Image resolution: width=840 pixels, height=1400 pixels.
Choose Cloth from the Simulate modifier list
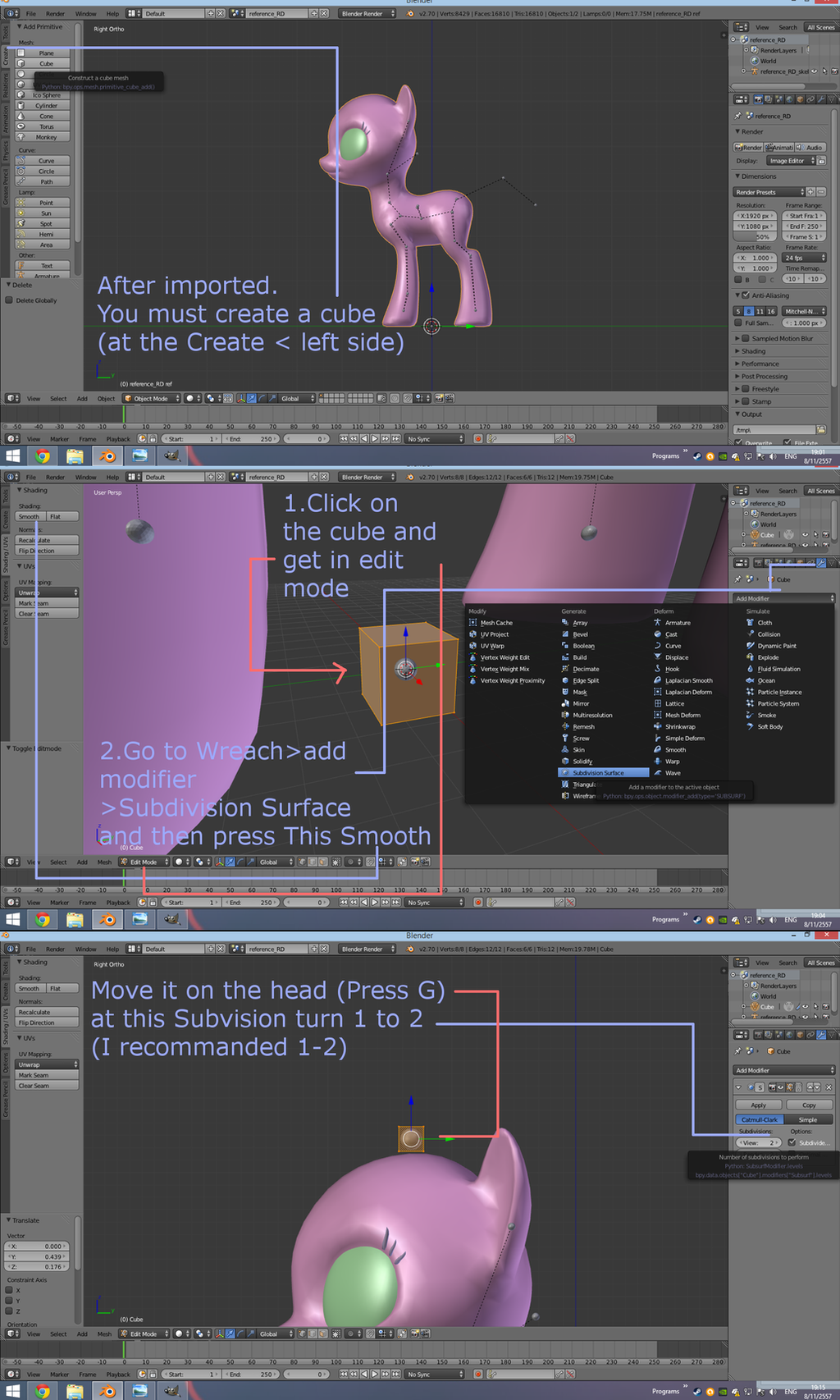pyautogui.click(x=765, y=623)
